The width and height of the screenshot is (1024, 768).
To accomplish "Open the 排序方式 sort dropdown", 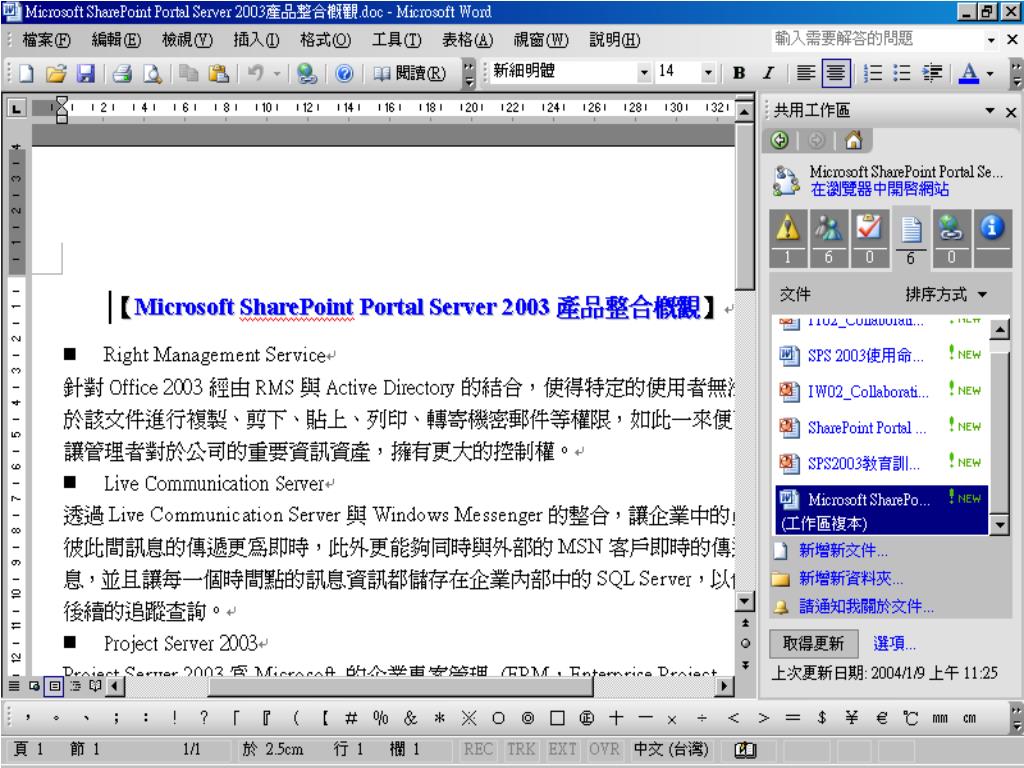I will 946,295.
